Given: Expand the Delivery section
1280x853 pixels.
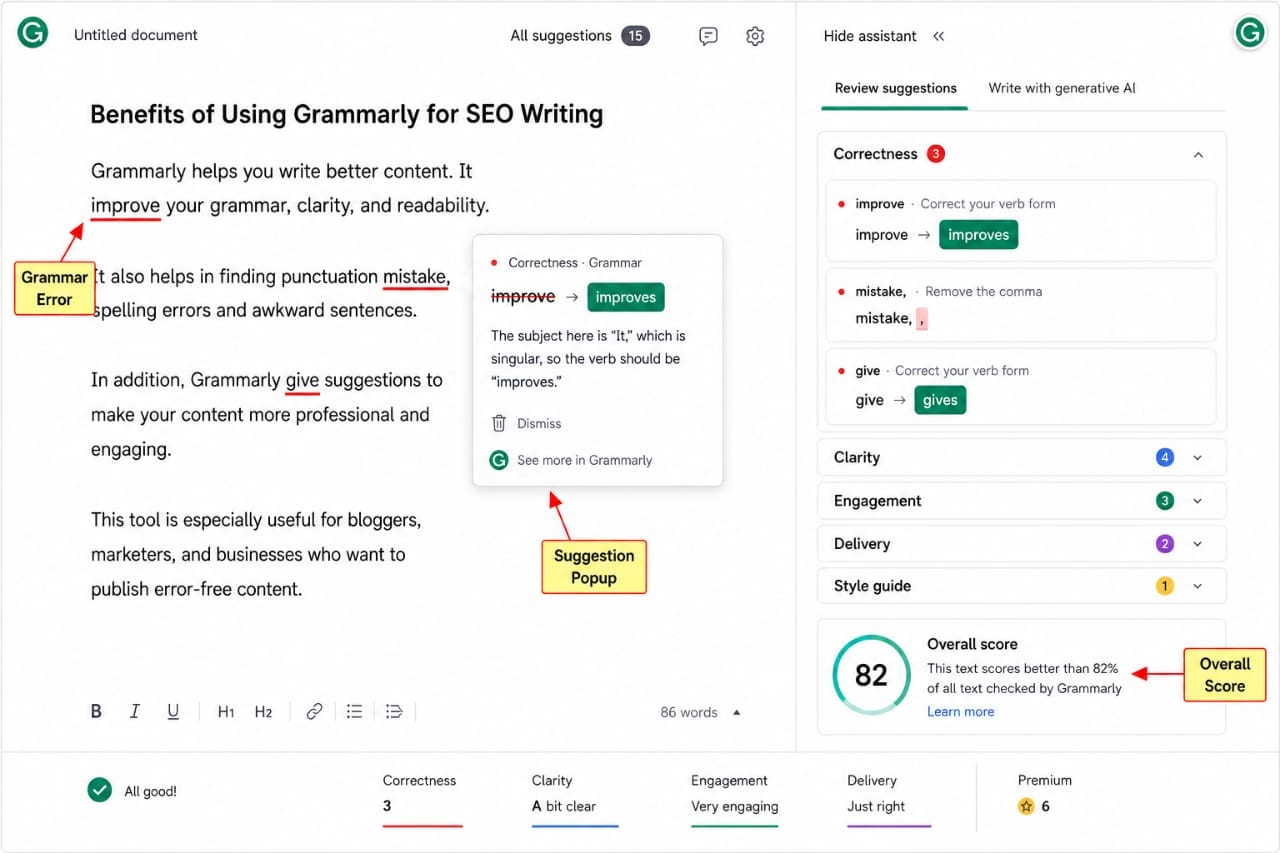Looking at the screenshot, I should point(1197,544).
